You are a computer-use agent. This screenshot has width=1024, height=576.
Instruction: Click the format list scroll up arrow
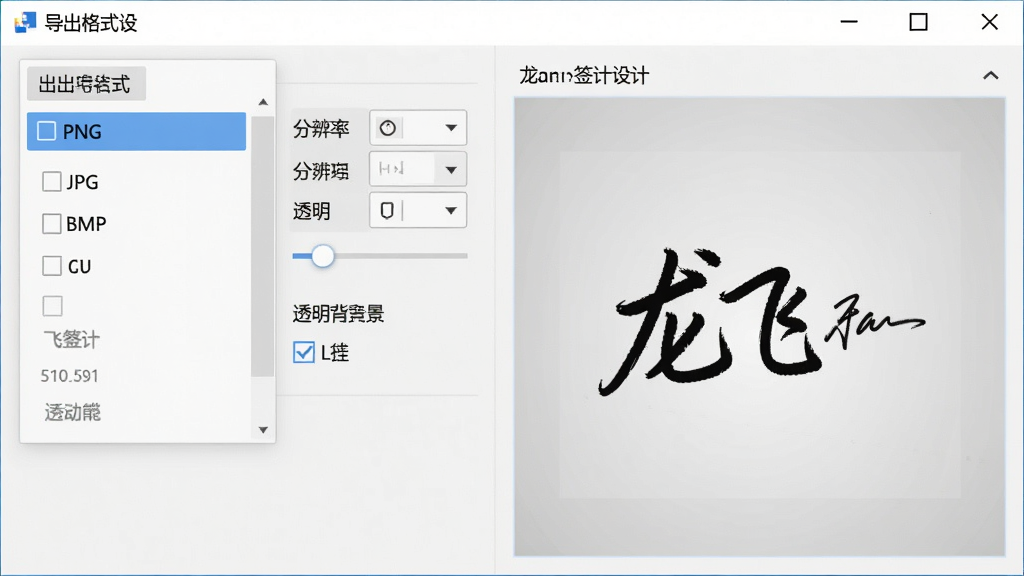(263, 102)
